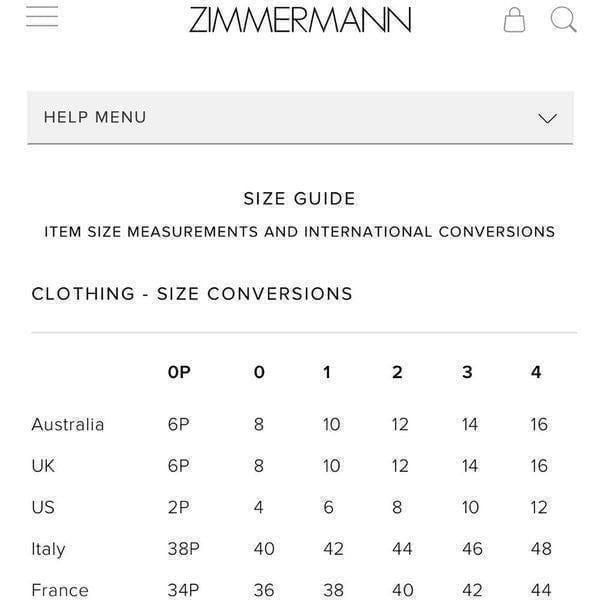Screen dimensions: 600x600
Task: Select the France row label
Action: 60,590
